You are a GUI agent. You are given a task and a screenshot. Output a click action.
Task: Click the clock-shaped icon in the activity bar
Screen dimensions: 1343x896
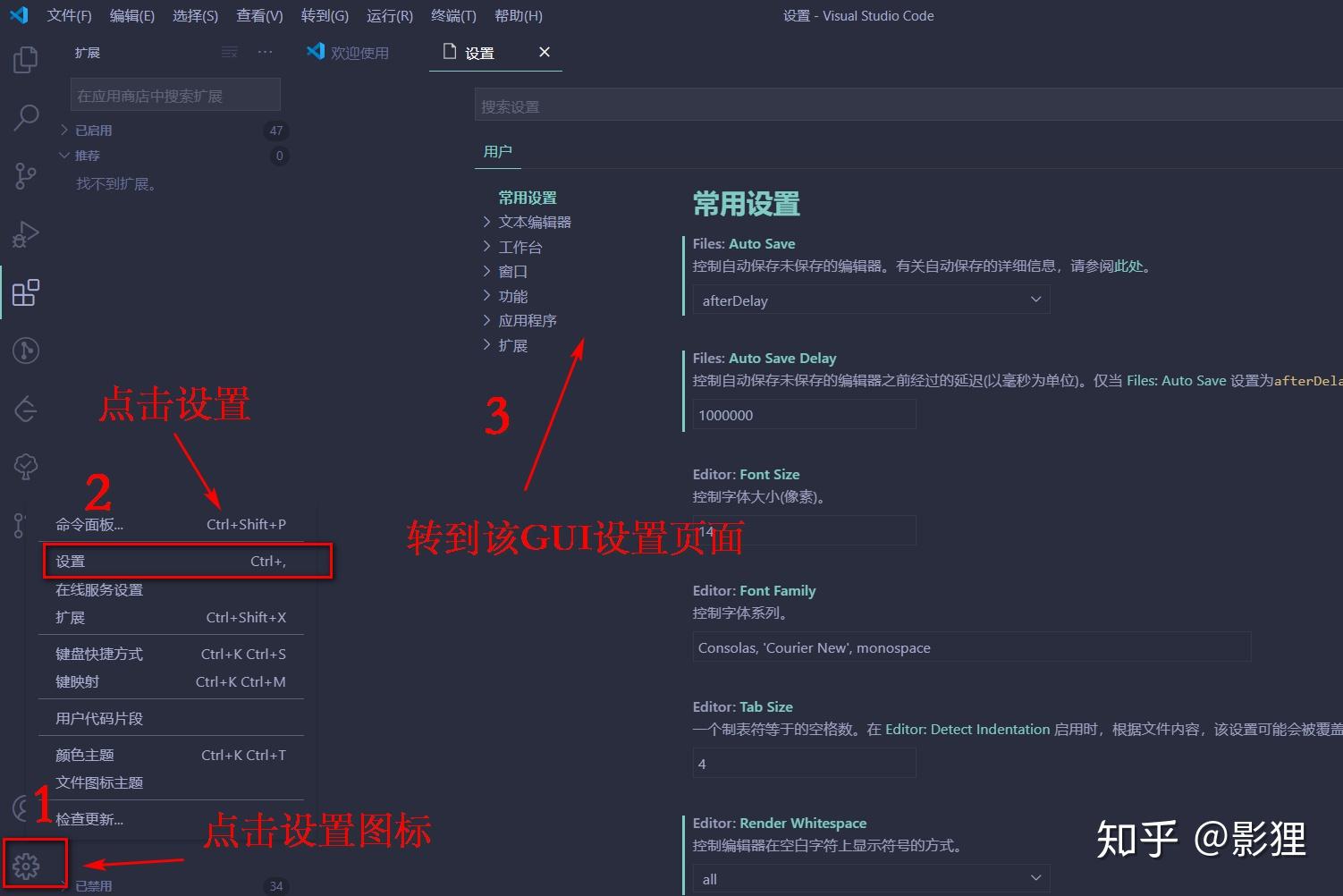(x=25, y=351)
